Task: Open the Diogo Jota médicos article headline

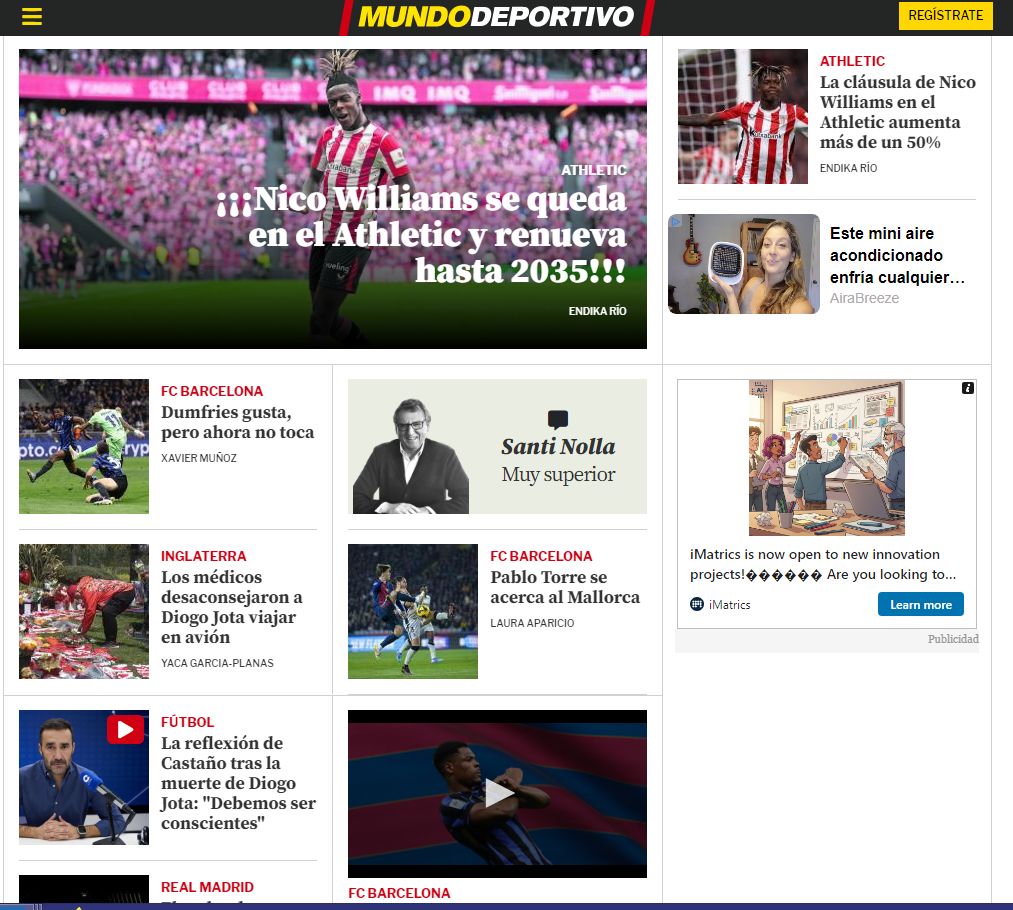Action: tap(231, 607)
